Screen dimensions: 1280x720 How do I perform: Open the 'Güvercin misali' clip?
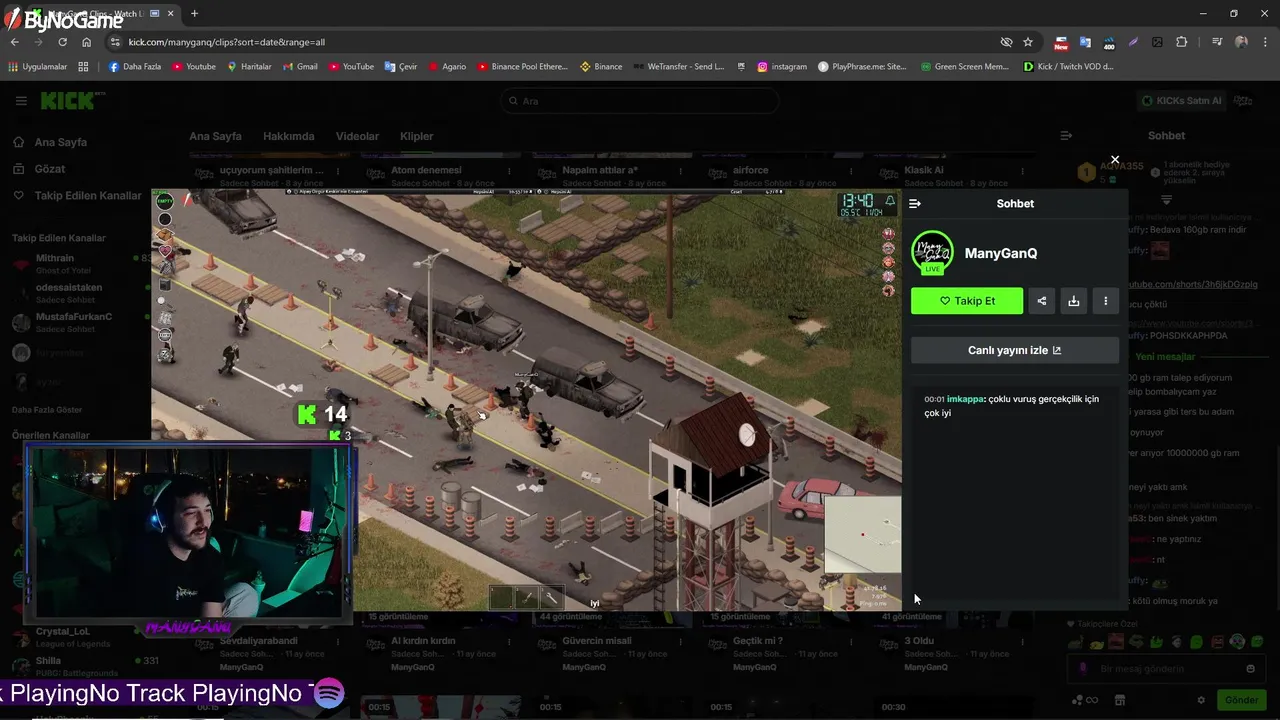tap(597, 641)
